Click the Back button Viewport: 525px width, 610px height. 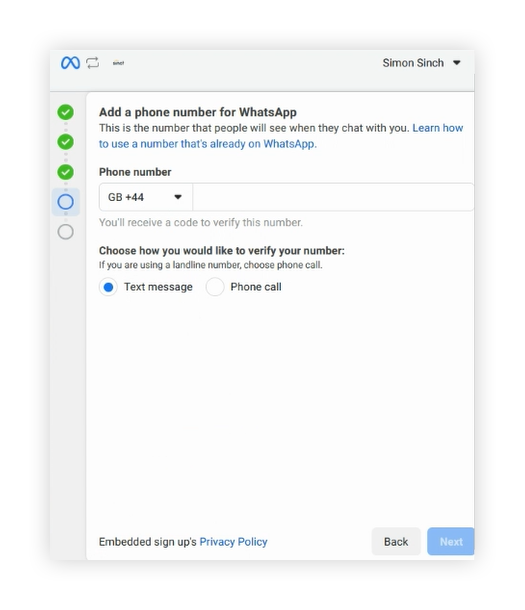coord(396,542)
